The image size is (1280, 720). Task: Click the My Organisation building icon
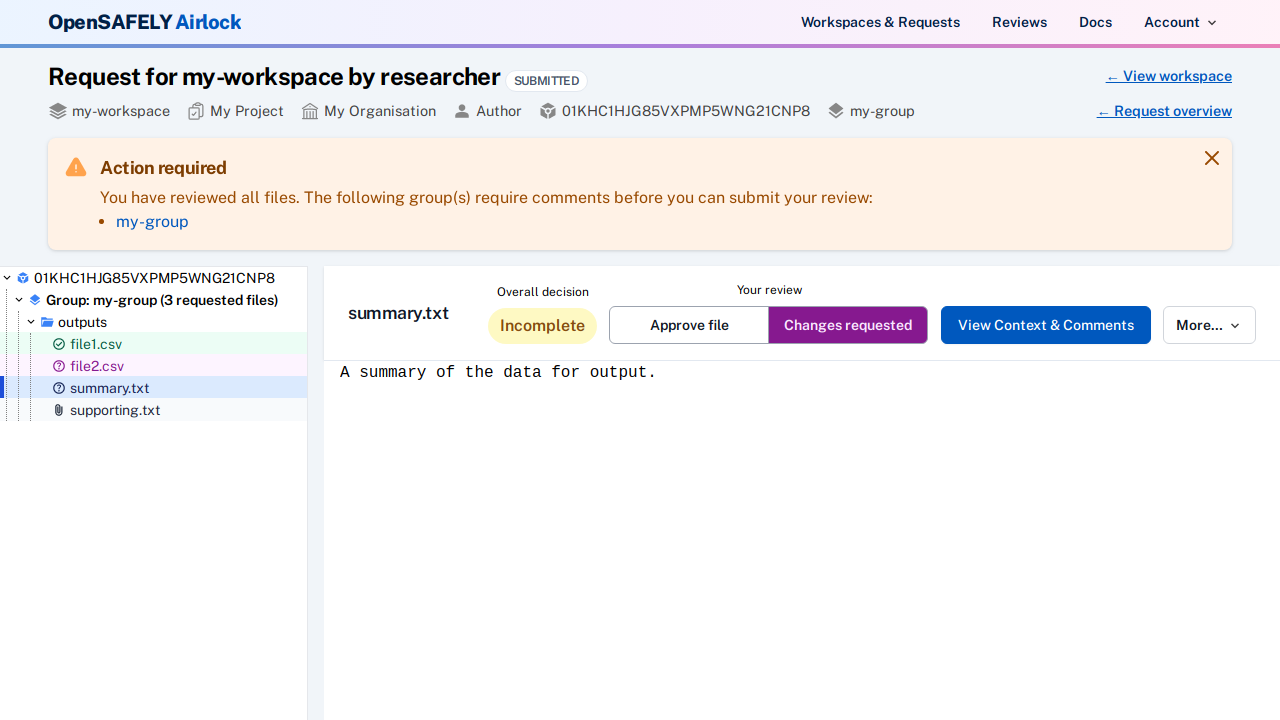point(309,111)
